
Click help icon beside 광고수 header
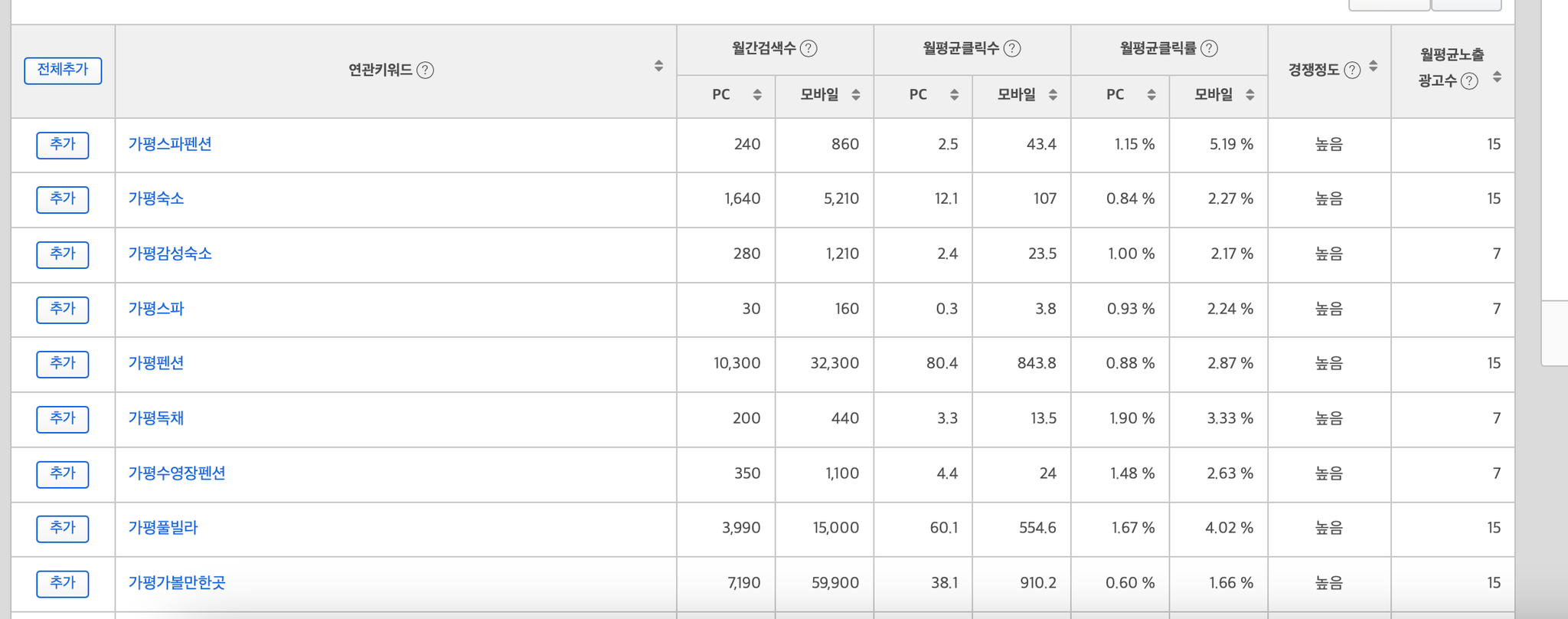[1469, 81]
